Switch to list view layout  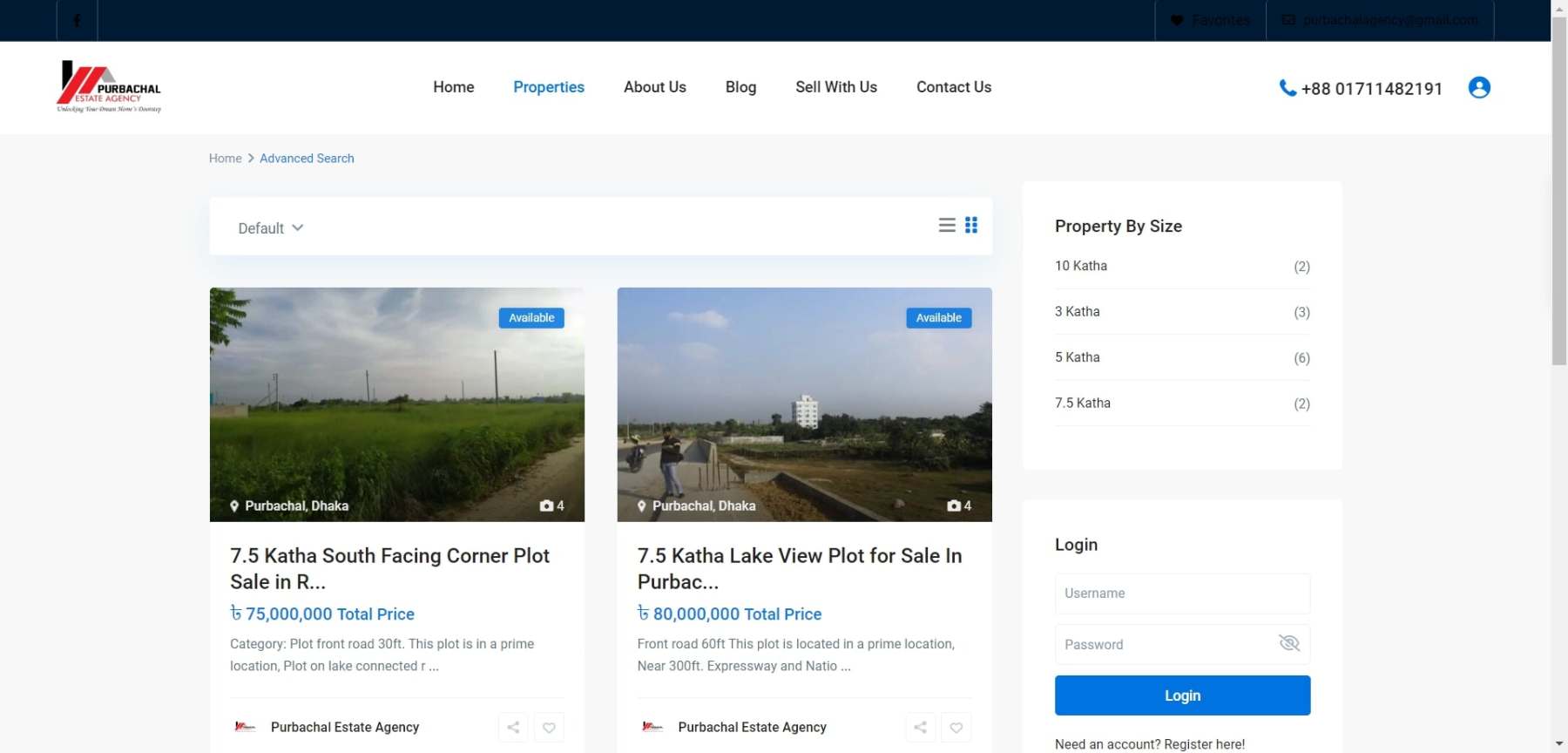click(x=946, y=225)
